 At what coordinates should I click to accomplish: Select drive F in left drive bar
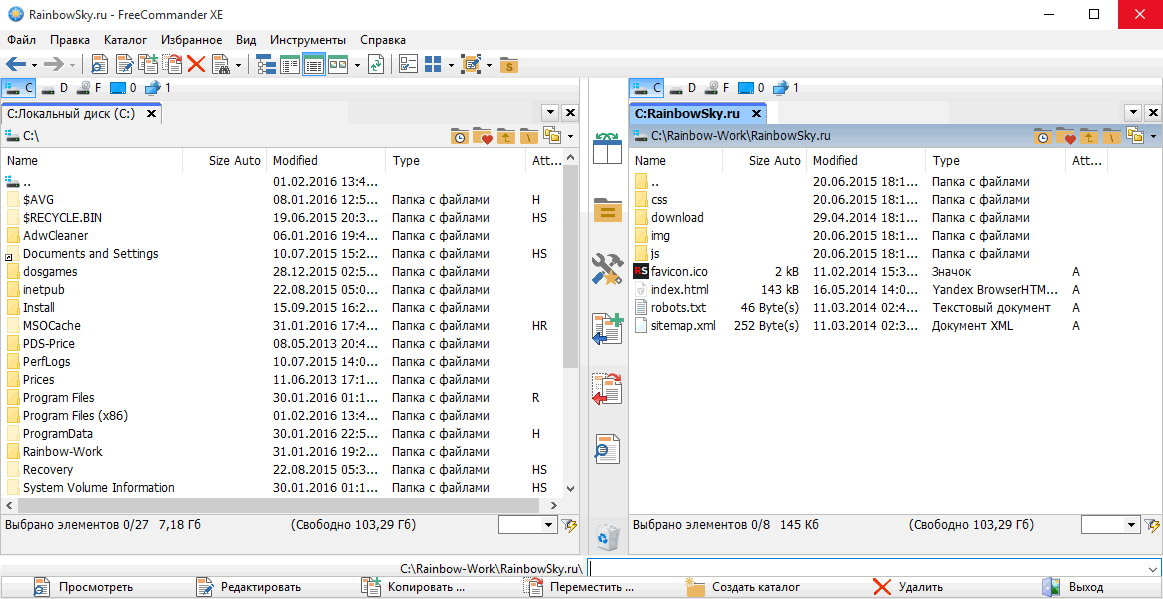pyautogui.click(x=89, y=88)
